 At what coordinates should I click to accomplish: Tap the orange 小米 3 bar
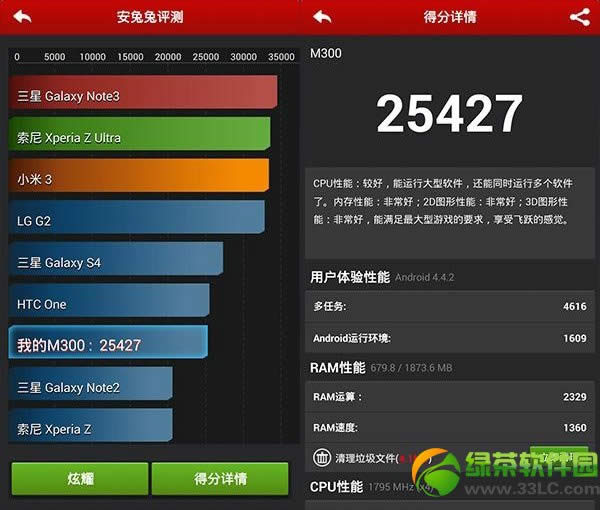tap(139, 176)
